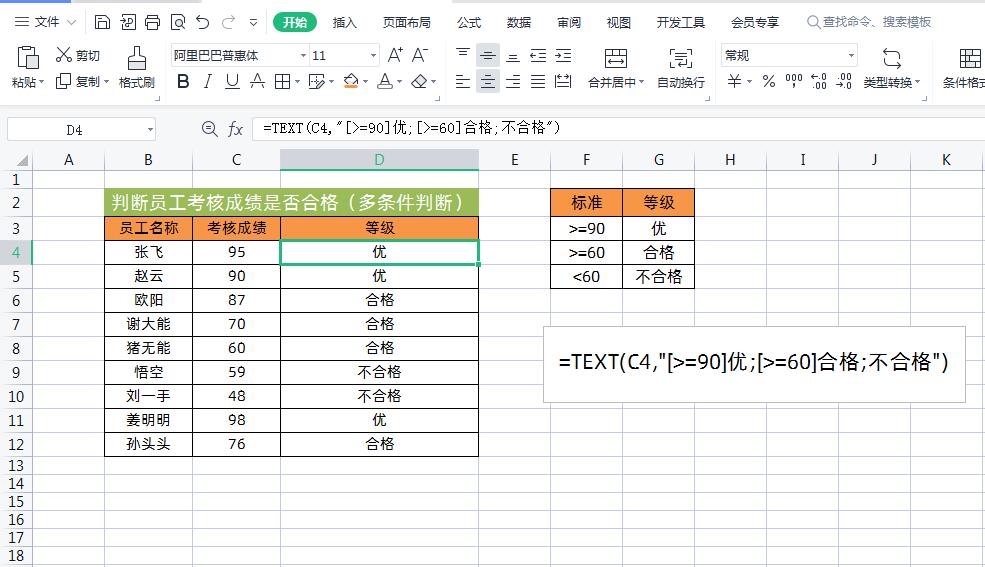
Task: Click the conditional formatting button
Action: pyautogui.click(x=964, y=68)
